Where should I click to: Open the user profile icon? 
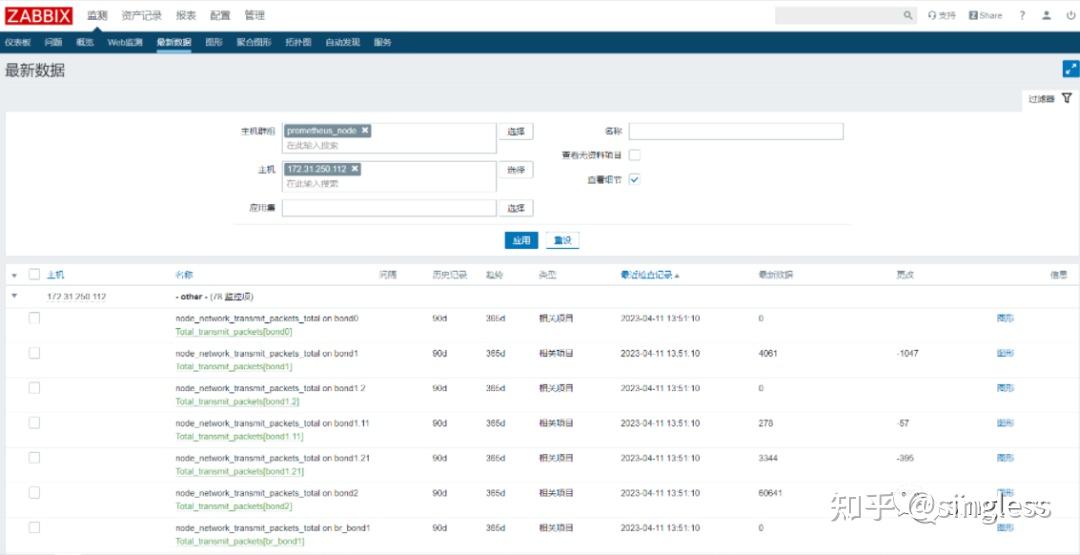[1047, 15]
